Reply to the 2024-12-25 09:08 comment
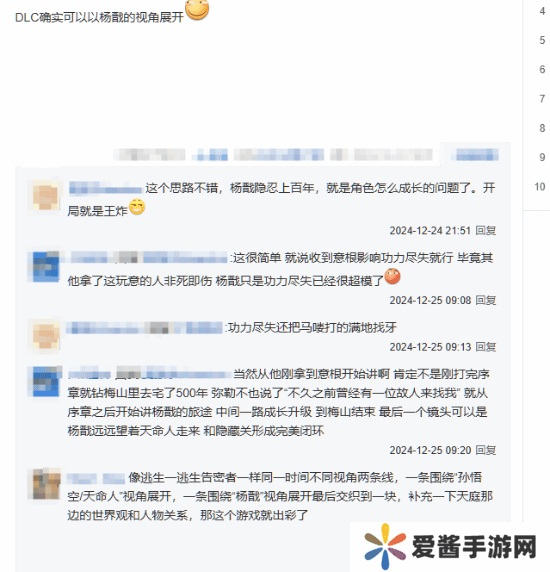This screenshot has width=550, height=572. click(x=485, y=300)
